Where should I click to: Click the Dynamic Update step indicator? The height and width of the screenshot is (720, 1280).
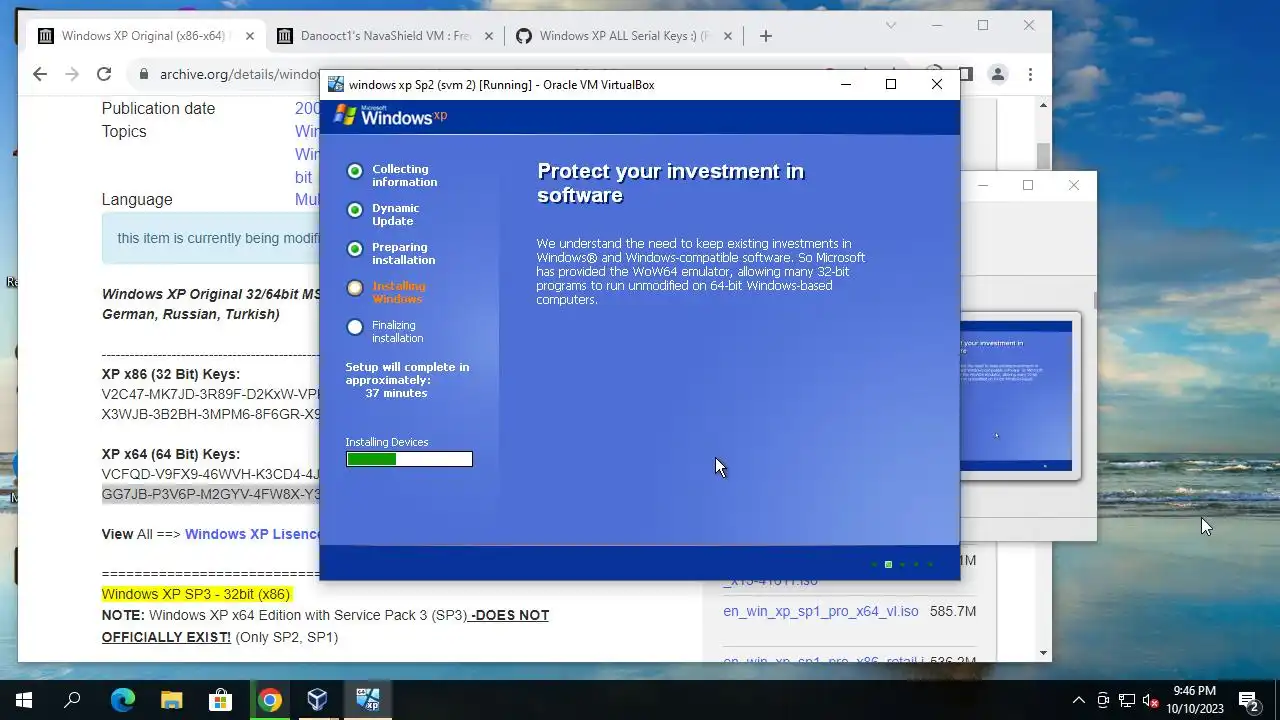(355, 210)
